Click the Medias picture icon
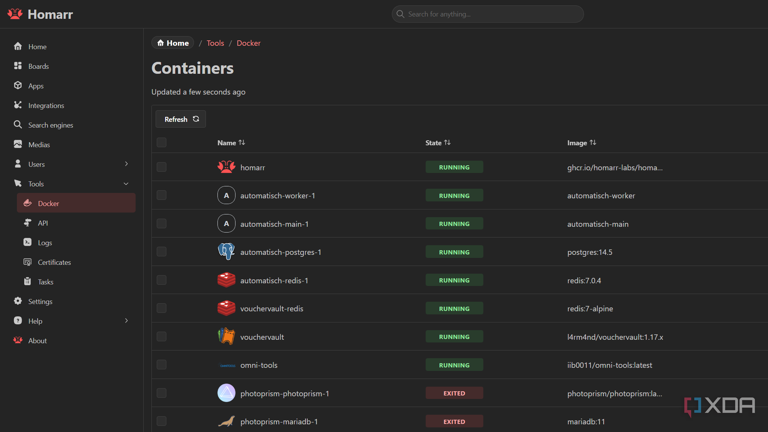 click(18, 144)
